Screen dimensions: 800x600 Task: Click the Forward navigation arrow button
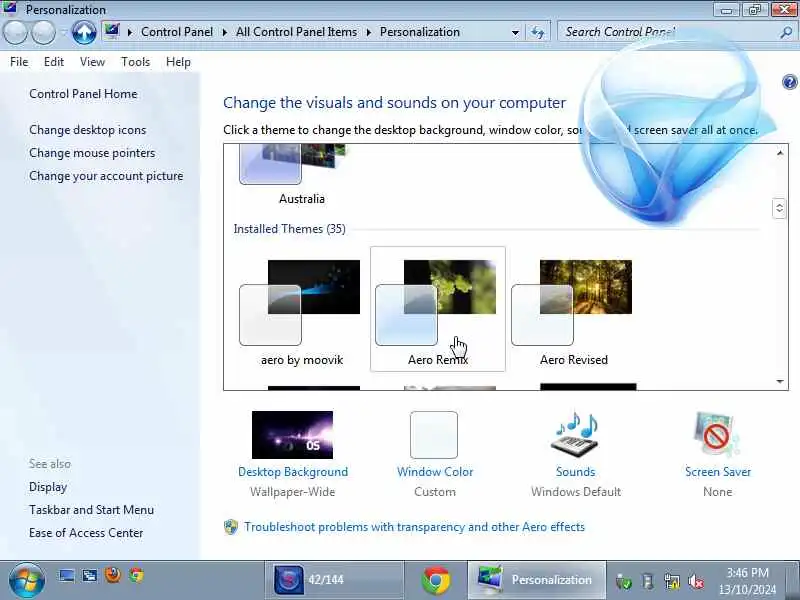[x=44, y=33]
